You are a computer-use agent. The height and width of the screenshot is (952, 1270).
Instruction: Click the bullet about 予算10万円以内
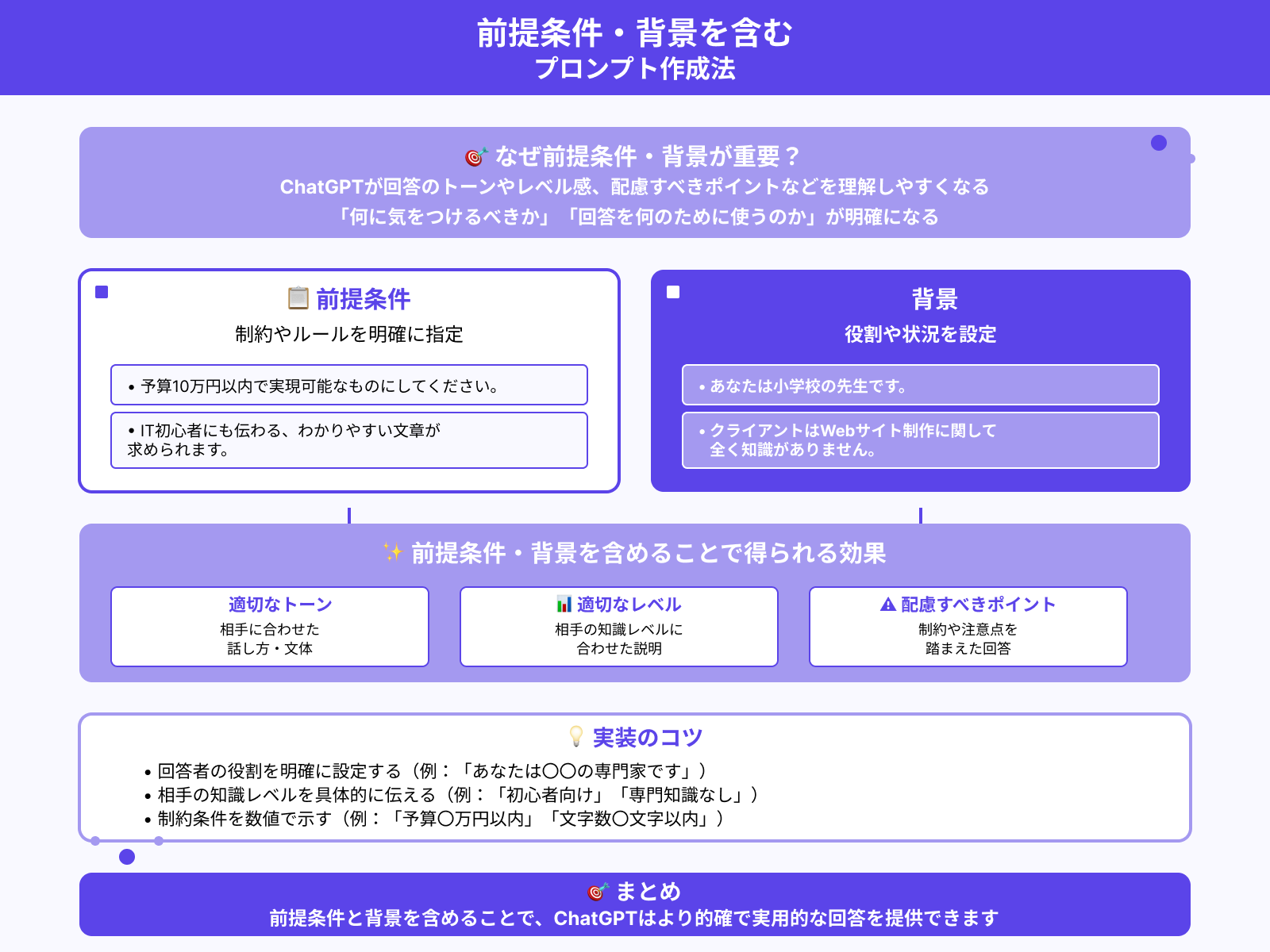348,386
